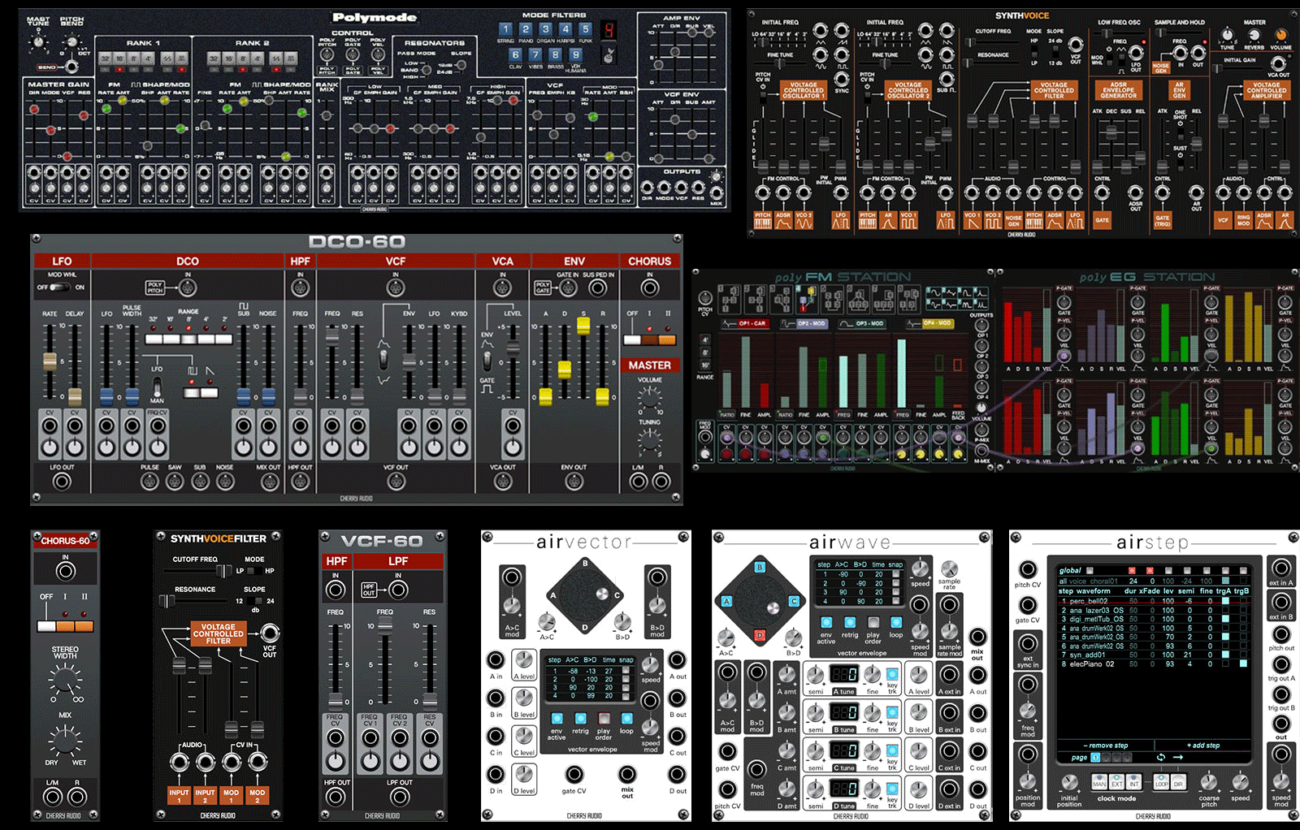
Task: Click the direction arrow icon in airstep display
Action: point(1179,757)
